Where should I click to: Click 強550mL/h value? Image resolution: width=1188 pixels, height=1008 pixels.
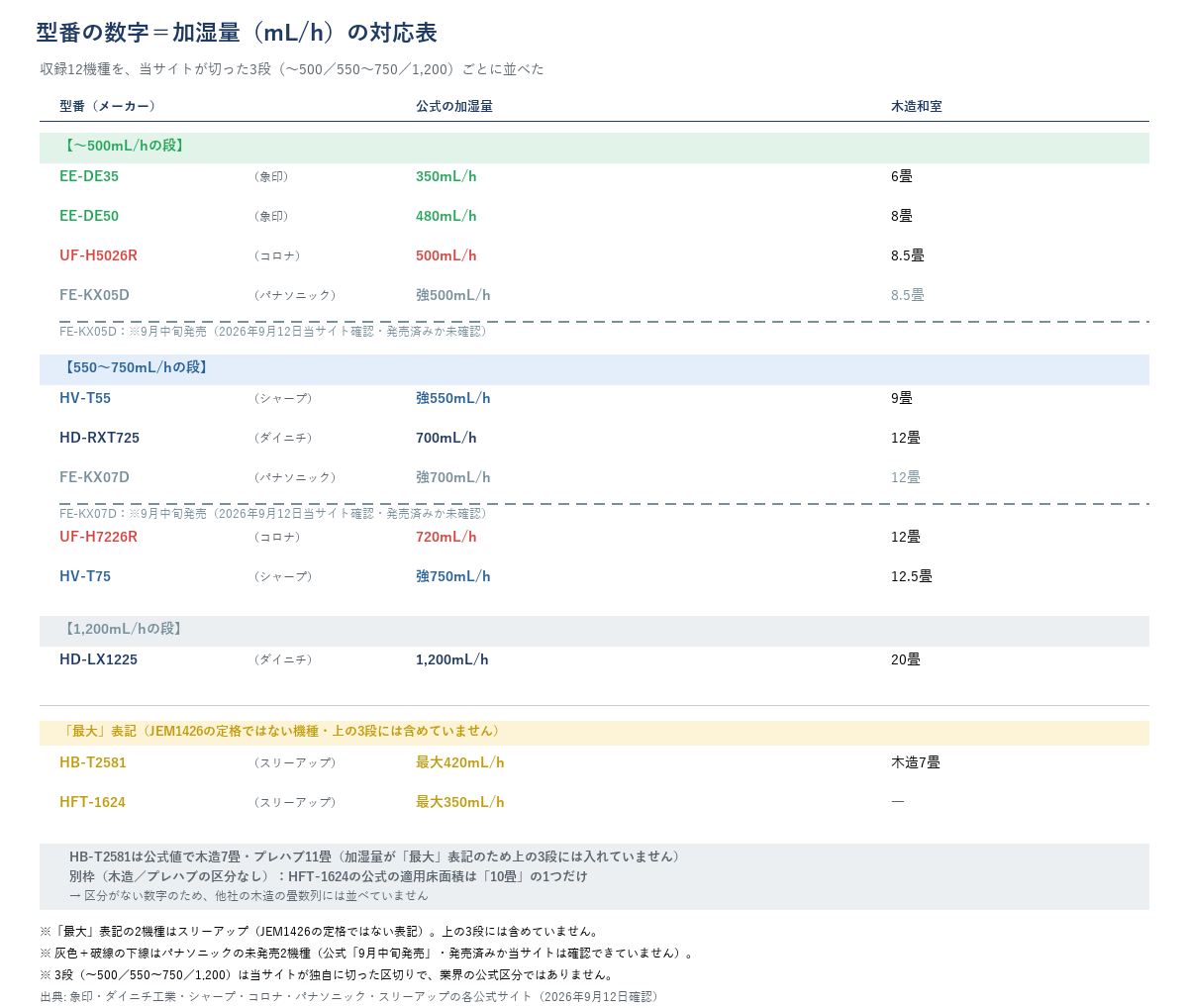pos(453,398)
